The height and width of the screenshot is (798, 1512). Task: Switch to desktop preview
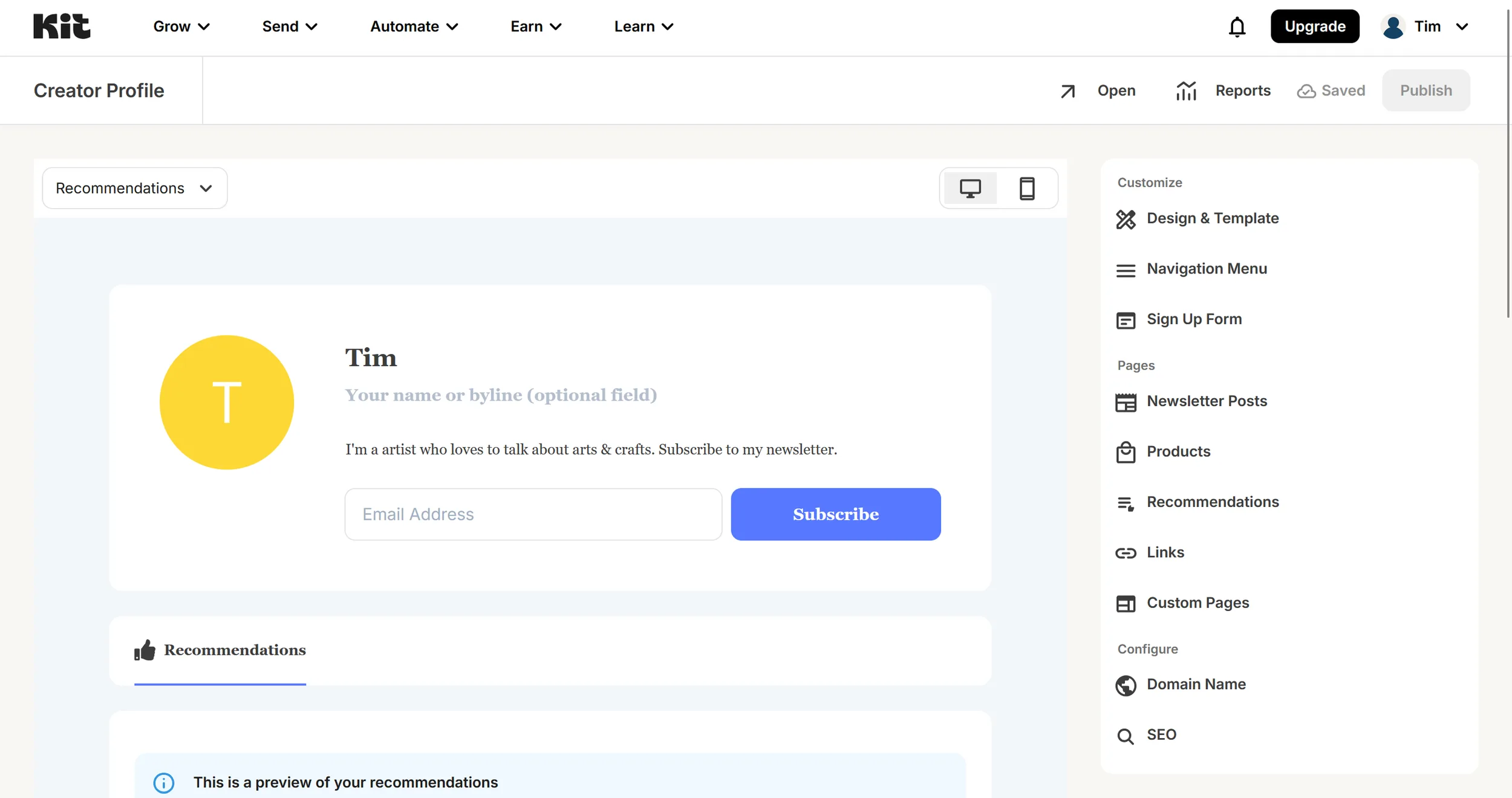(970, 188)
